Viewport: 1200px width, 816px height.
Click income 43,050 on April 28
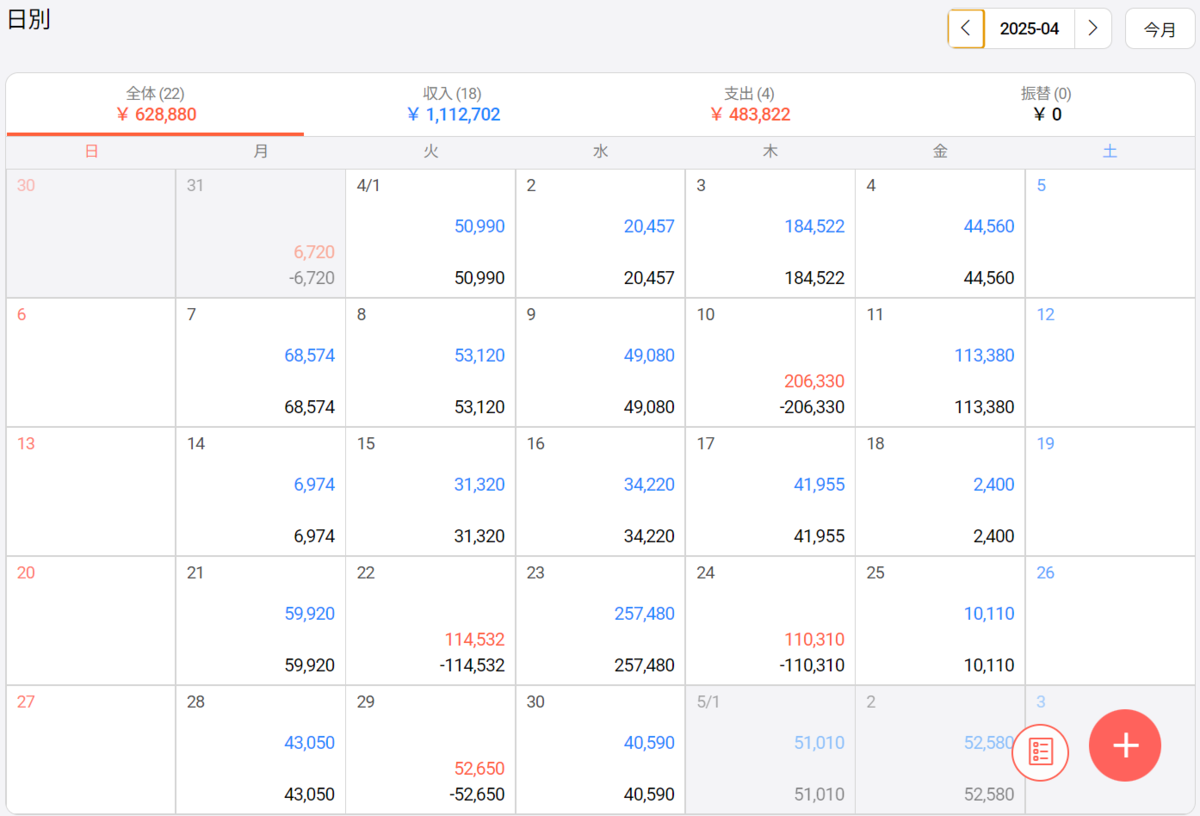(x=309, y=742)
